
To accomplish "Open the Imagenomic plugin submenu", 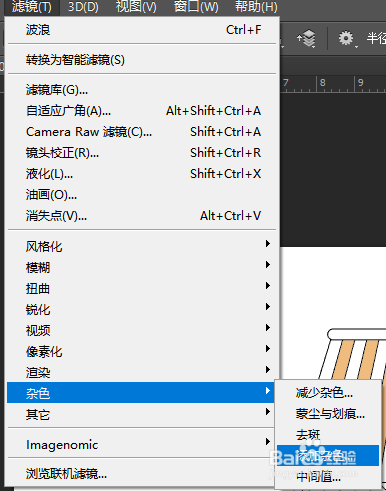I will click(x=142, y=444).
